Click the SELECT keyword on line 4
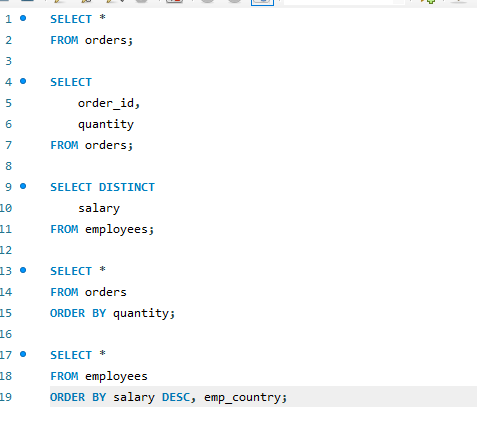This screenshot has width=477, height=424. (71, 82)
